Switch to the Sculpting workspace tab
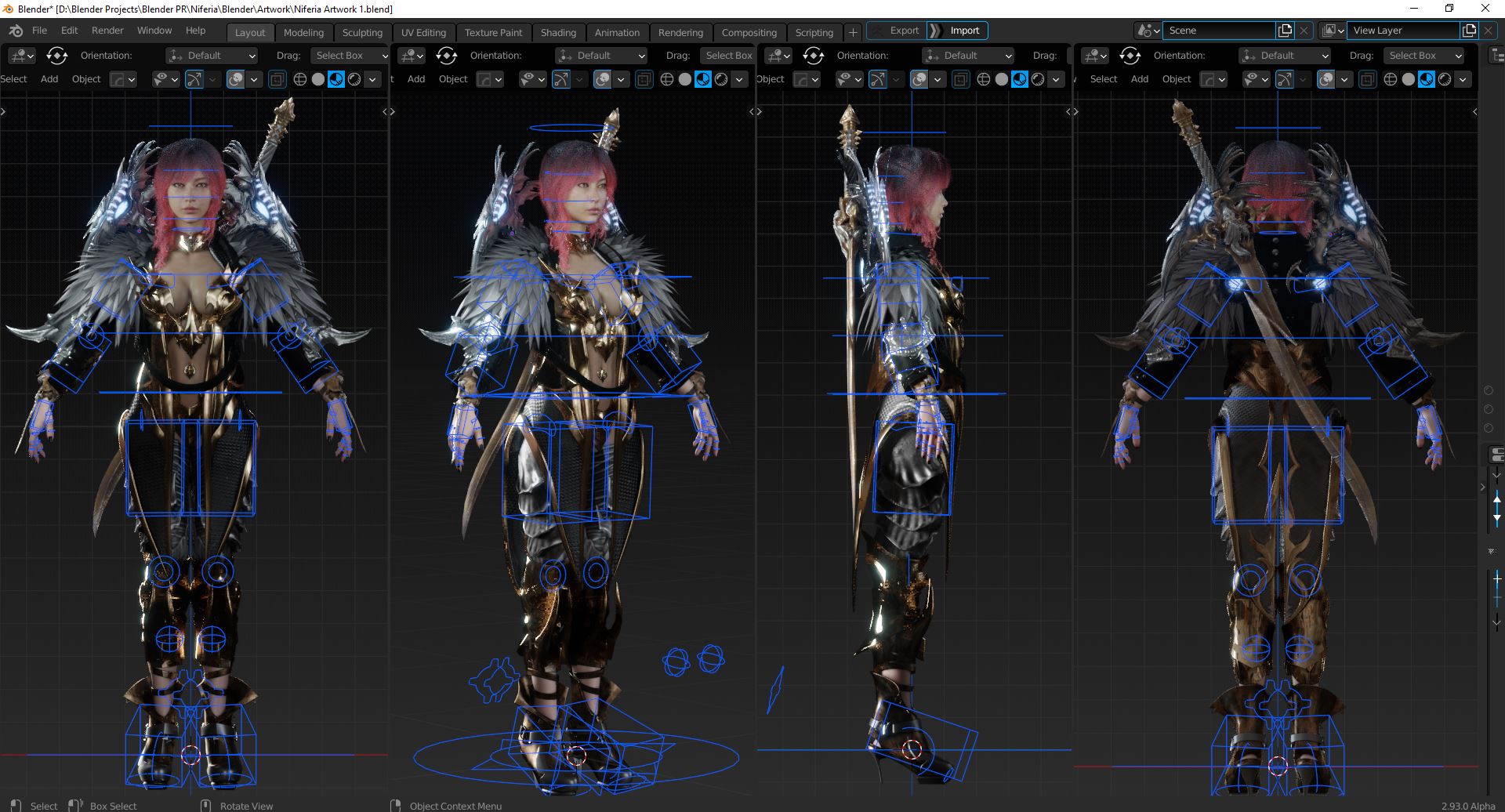This screenshot has height=812, width=1505. pyautogui.click(x=362, y=32)
